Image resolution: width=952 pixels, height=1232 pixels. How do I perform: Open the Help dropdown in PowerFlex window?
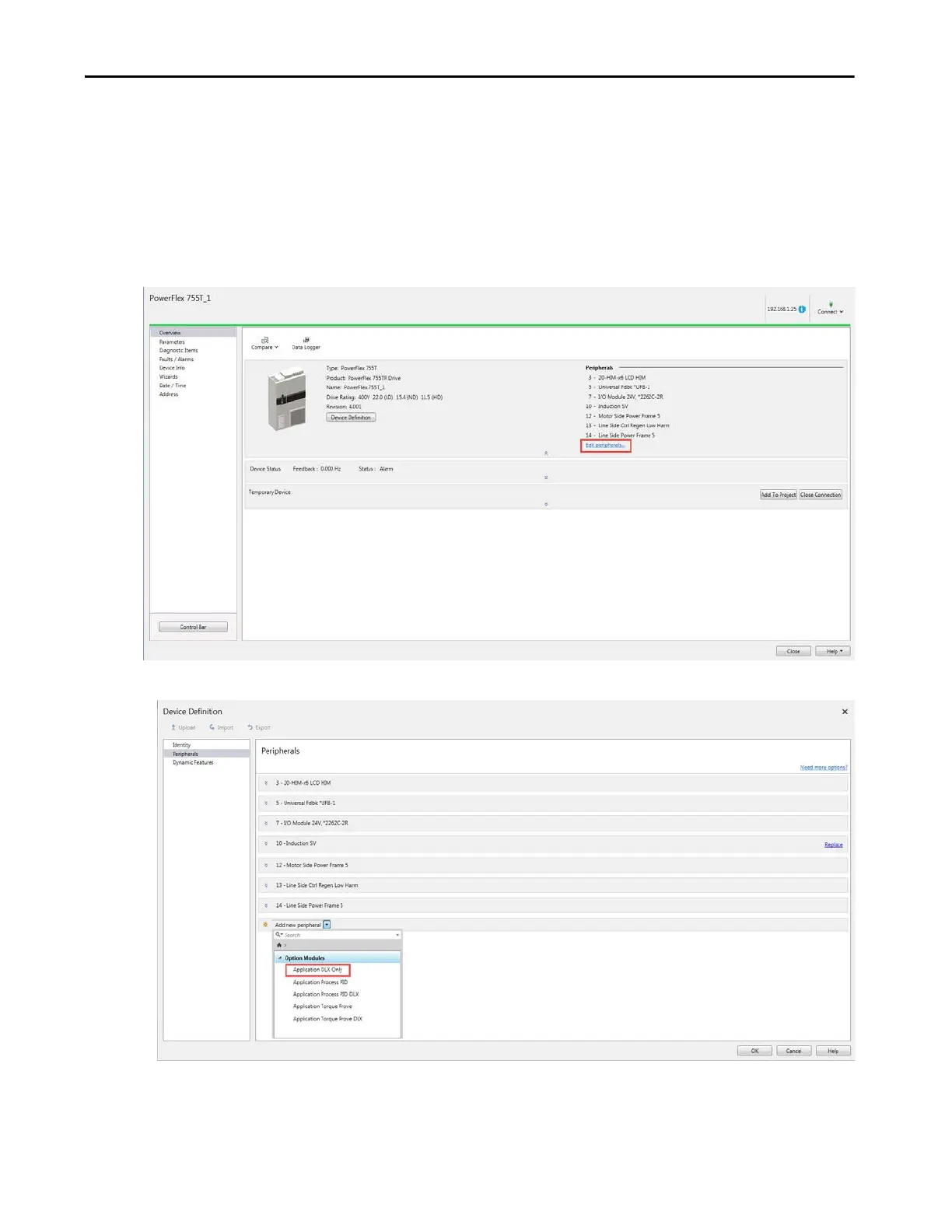833,651
